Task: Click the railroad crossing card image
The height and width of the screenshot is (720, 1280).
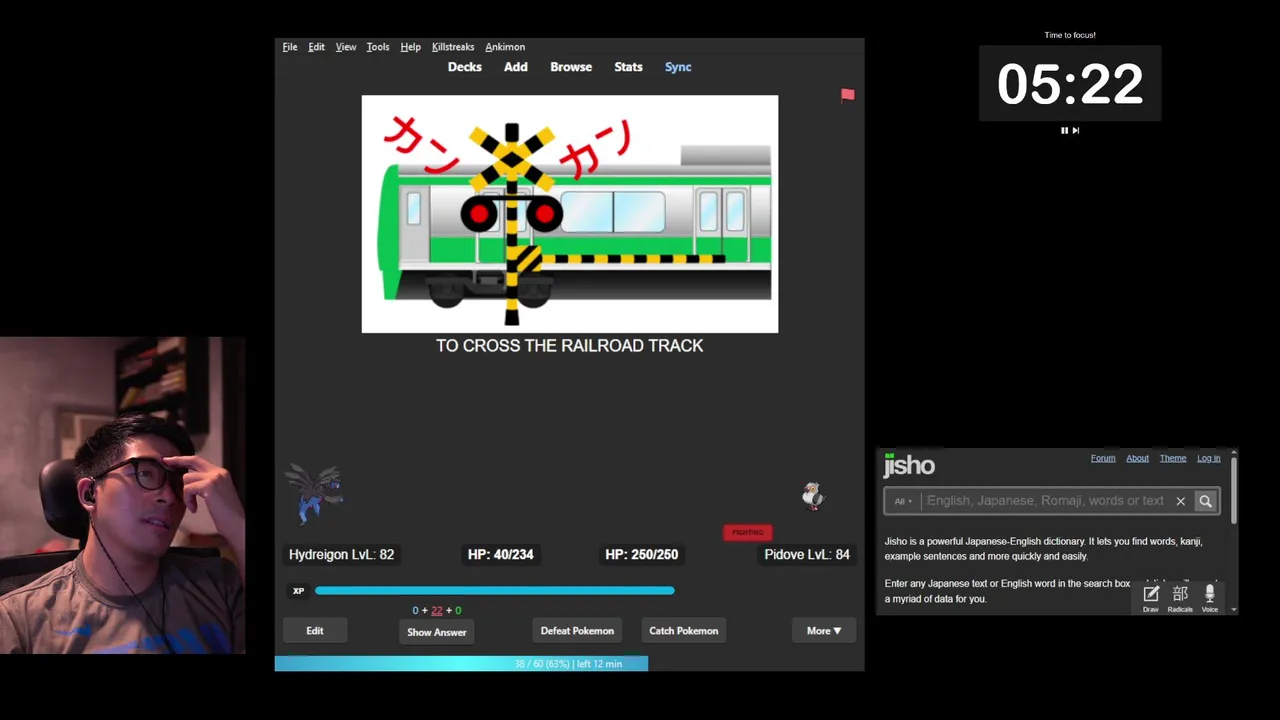Action: tap(570, 214)
